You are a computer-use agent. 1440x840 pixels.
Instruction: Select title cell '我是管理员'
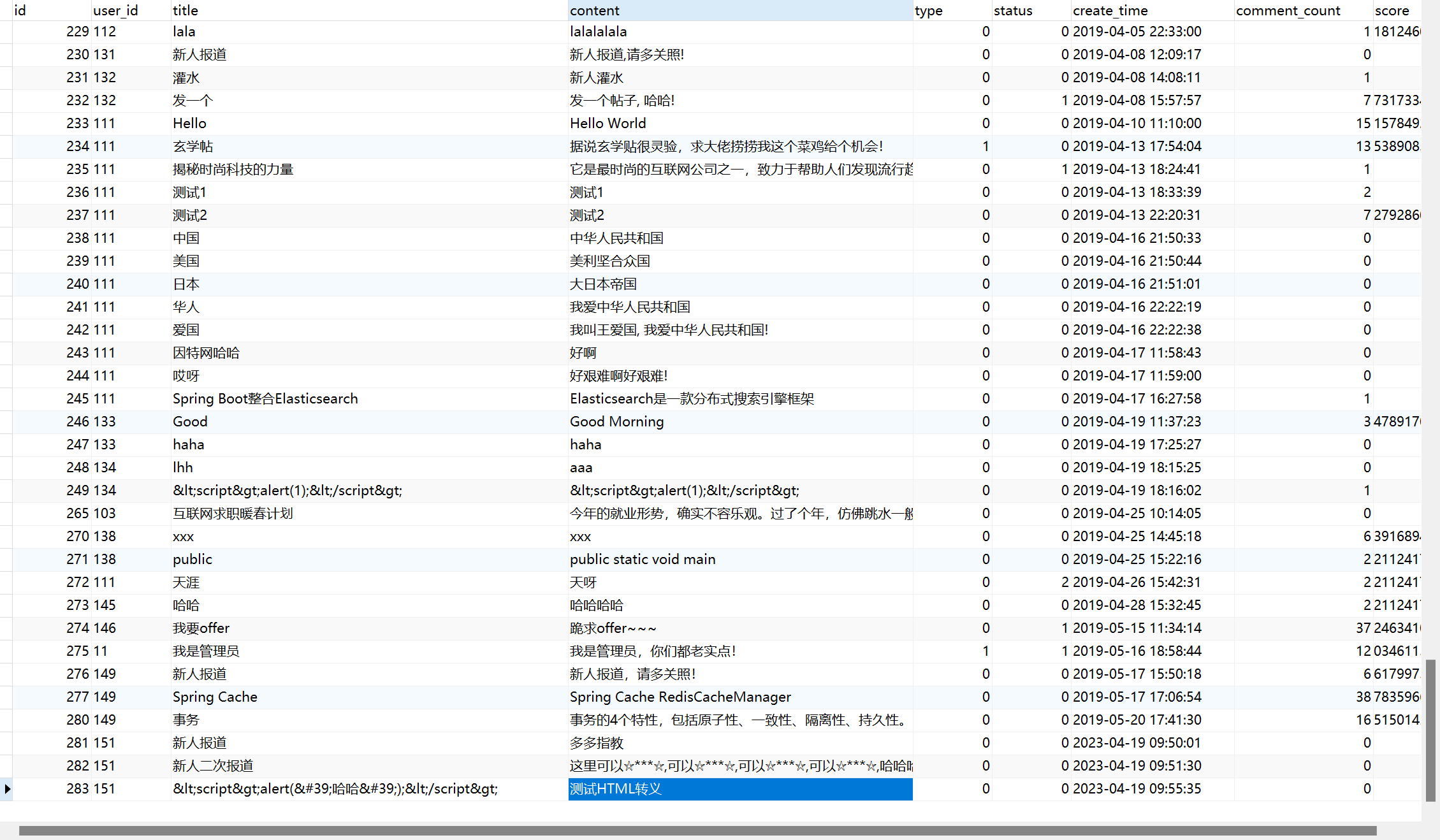pyautogui.click(x=369, y=651)
